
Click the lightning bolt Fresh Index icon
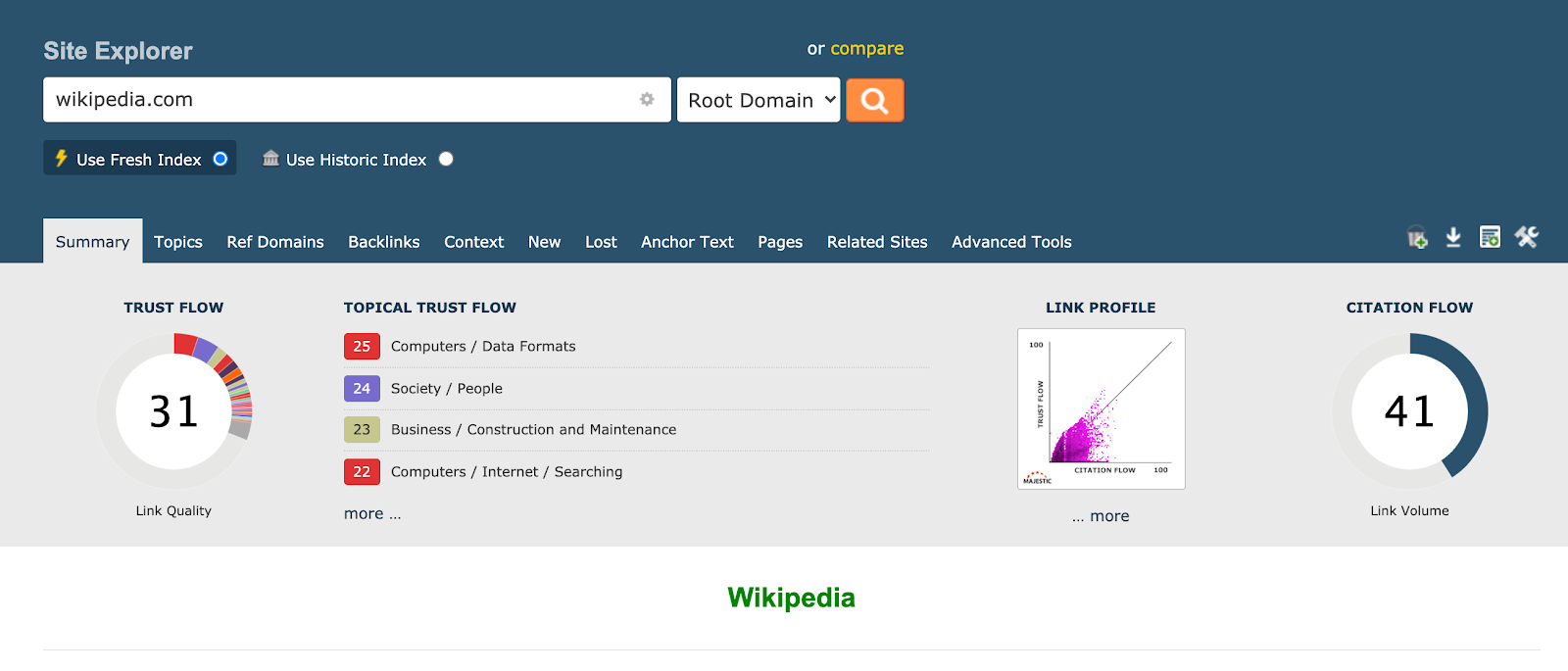(61, 158)
